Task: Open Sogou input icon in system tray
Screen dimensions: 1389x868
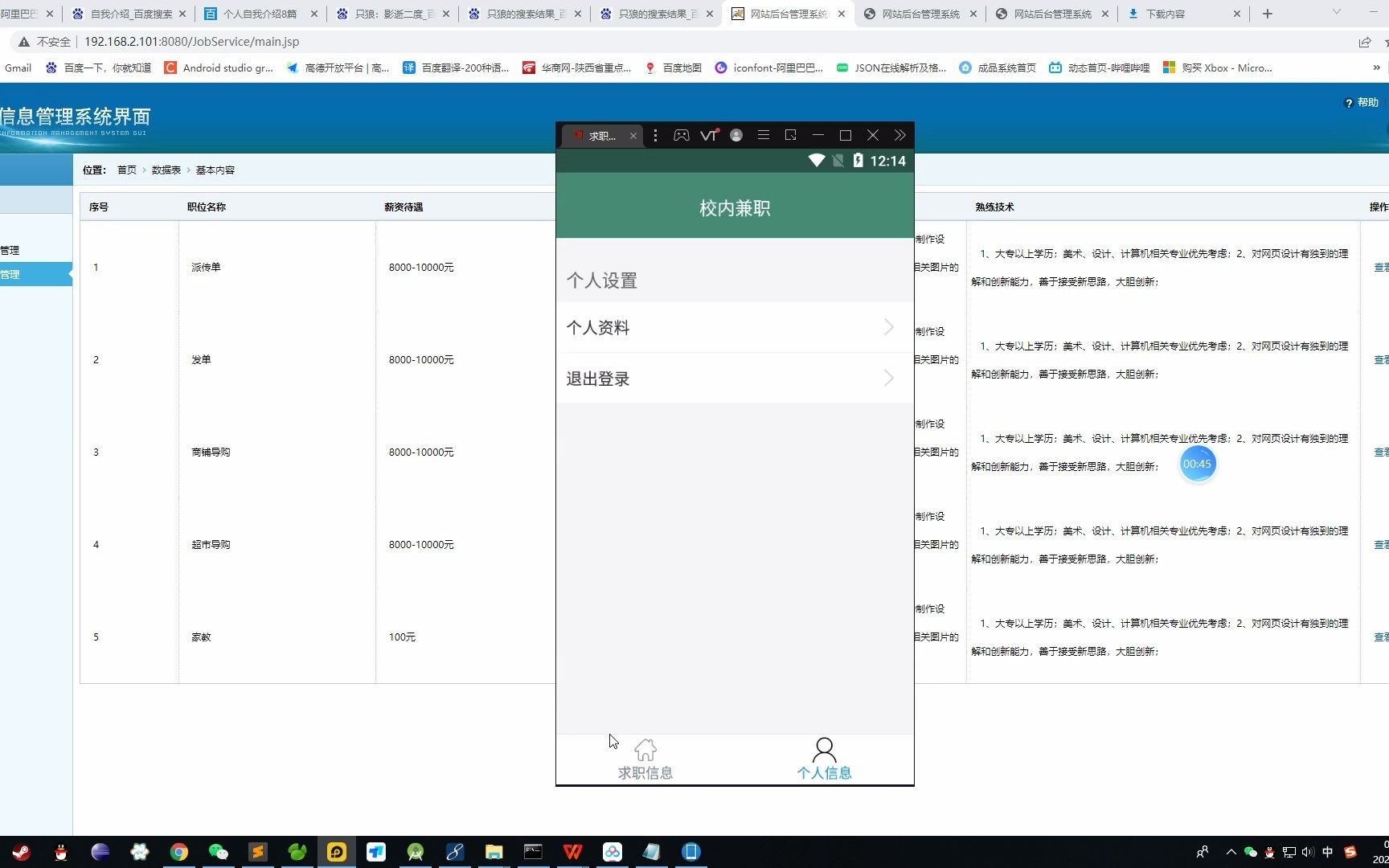Action: click(x=1351, y=853)
